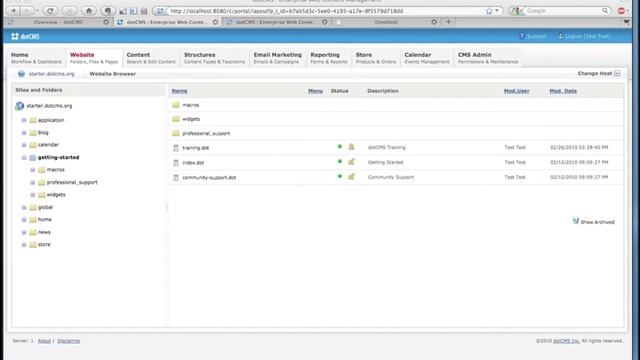Expand the news folder node
This screenshot has height=360, width=640.
coord(24,232)
